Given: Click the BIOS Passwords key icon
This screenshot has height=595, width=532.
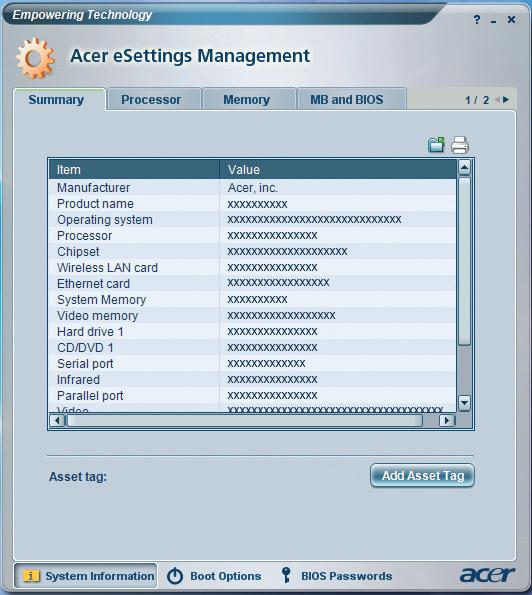Looking at the screenshot, I should (286, 575).
